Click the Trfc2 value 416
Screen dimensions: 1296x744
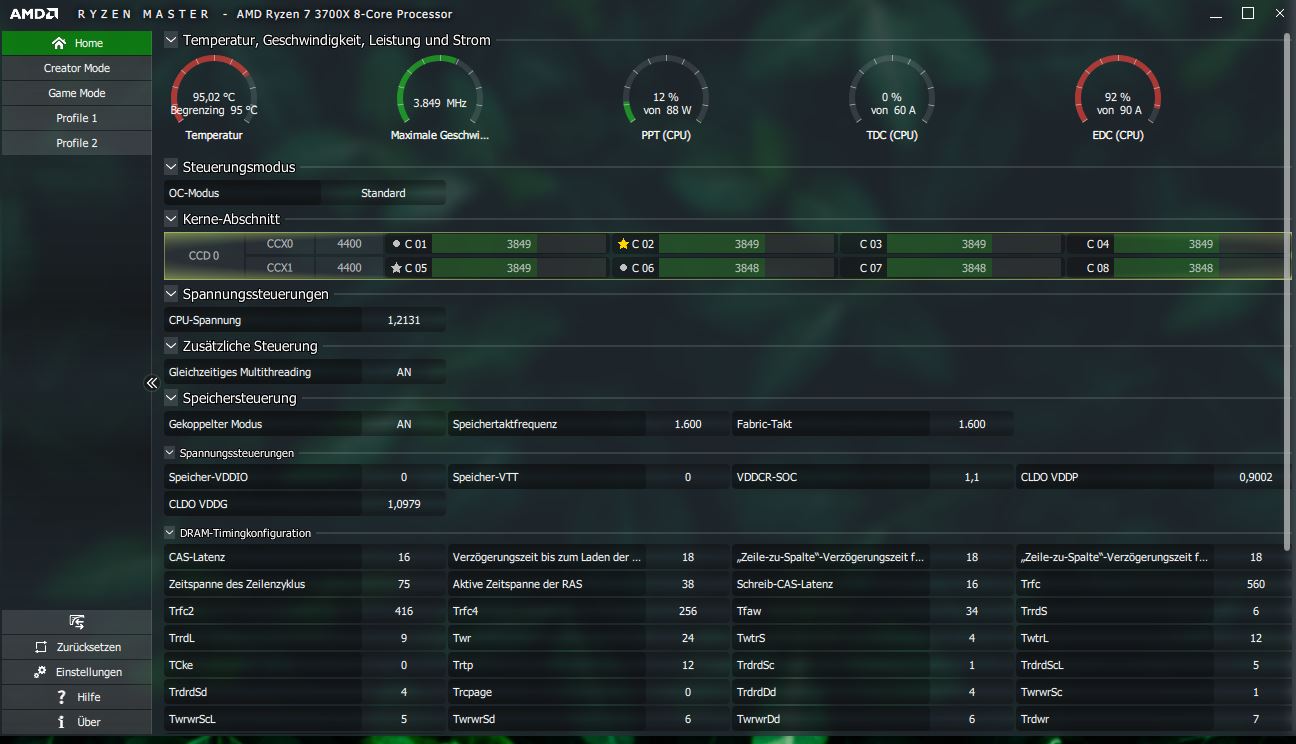point(404,611)
